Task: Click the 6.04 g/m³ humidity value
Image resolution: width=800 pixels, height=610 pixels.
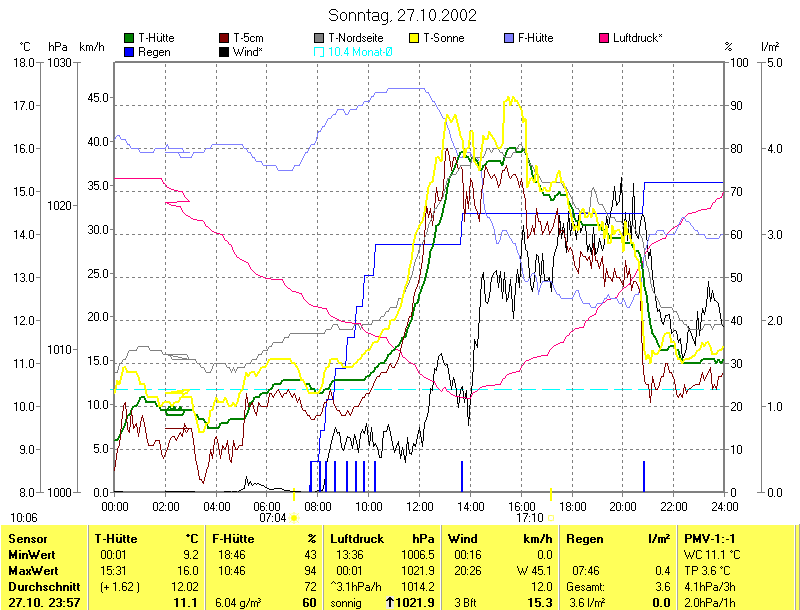Action: tap(238, 603)
